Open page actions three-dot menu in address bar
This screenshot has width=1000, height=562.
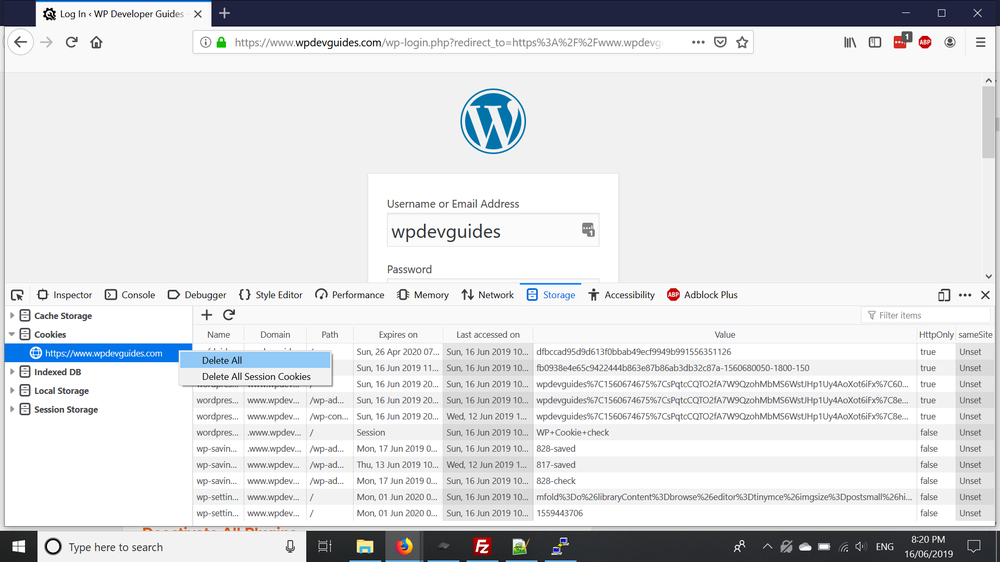pyautogui.click(x=698, y=42)
